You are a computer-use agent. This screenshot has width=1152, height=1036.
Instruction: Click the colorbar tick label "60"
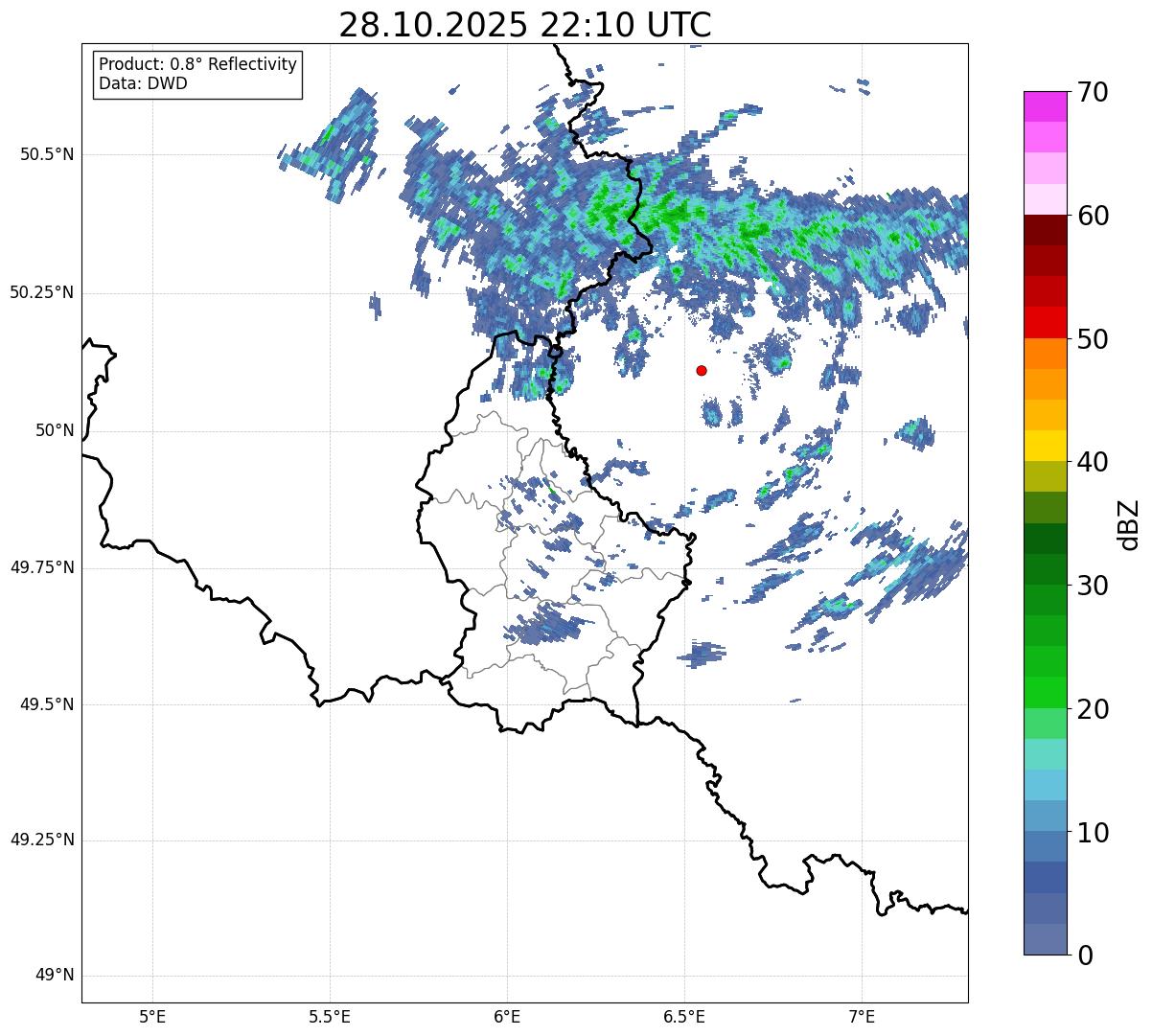tap(1093, 217)
